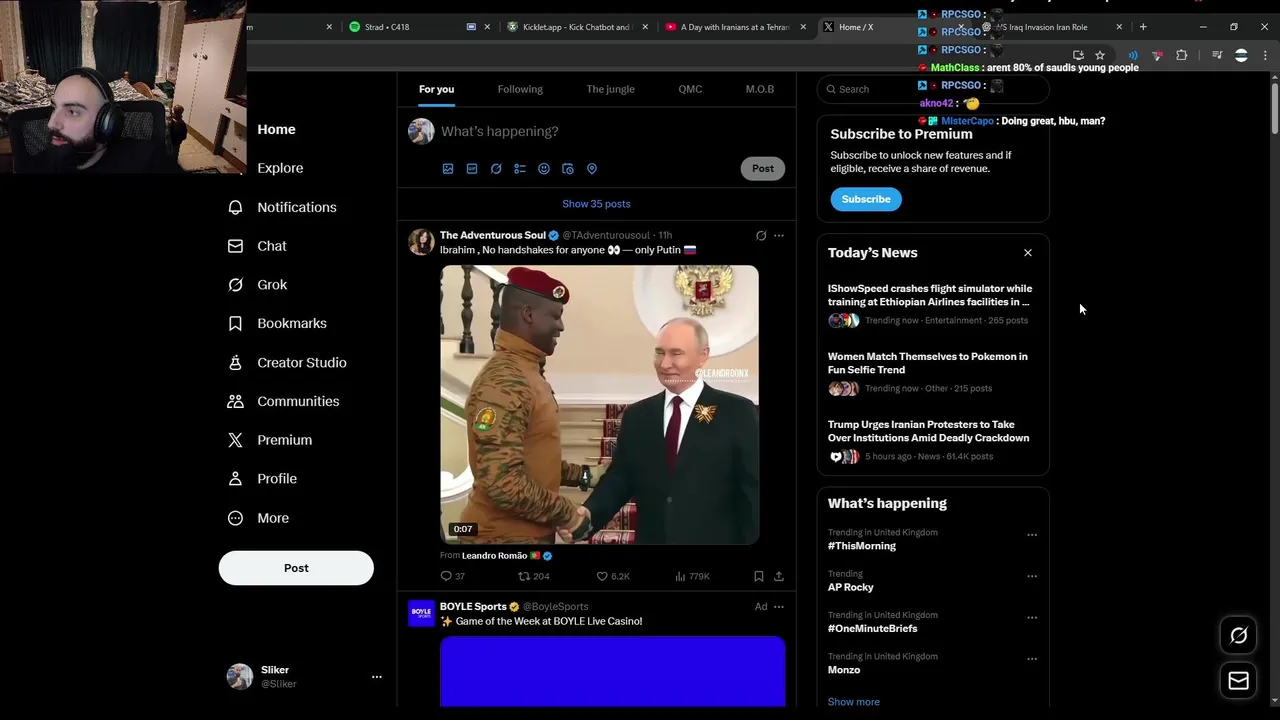Open the emoji picker in composer
Image resolution: width=1280 pixels, height=720 pixels.
[544, 169]
